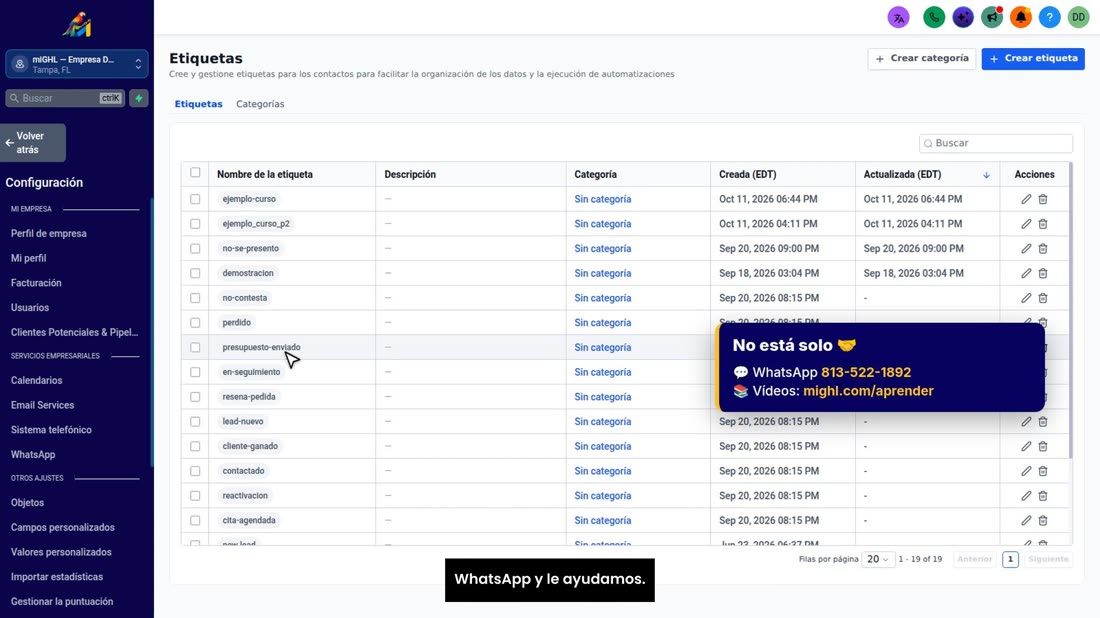Screen dimensions: 1100x618
Task: Click the green phone dialer icon
Action: tap(934, 18)
